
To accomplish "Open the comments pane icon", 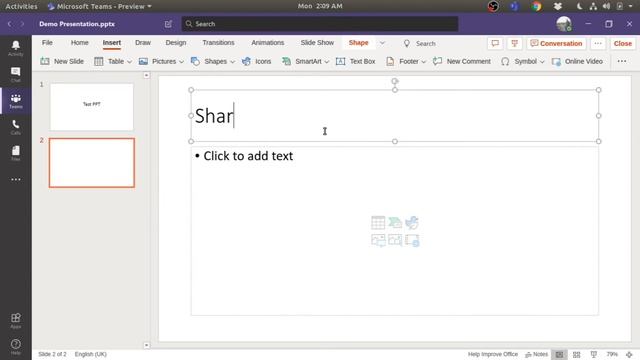I will coord(495,43).
